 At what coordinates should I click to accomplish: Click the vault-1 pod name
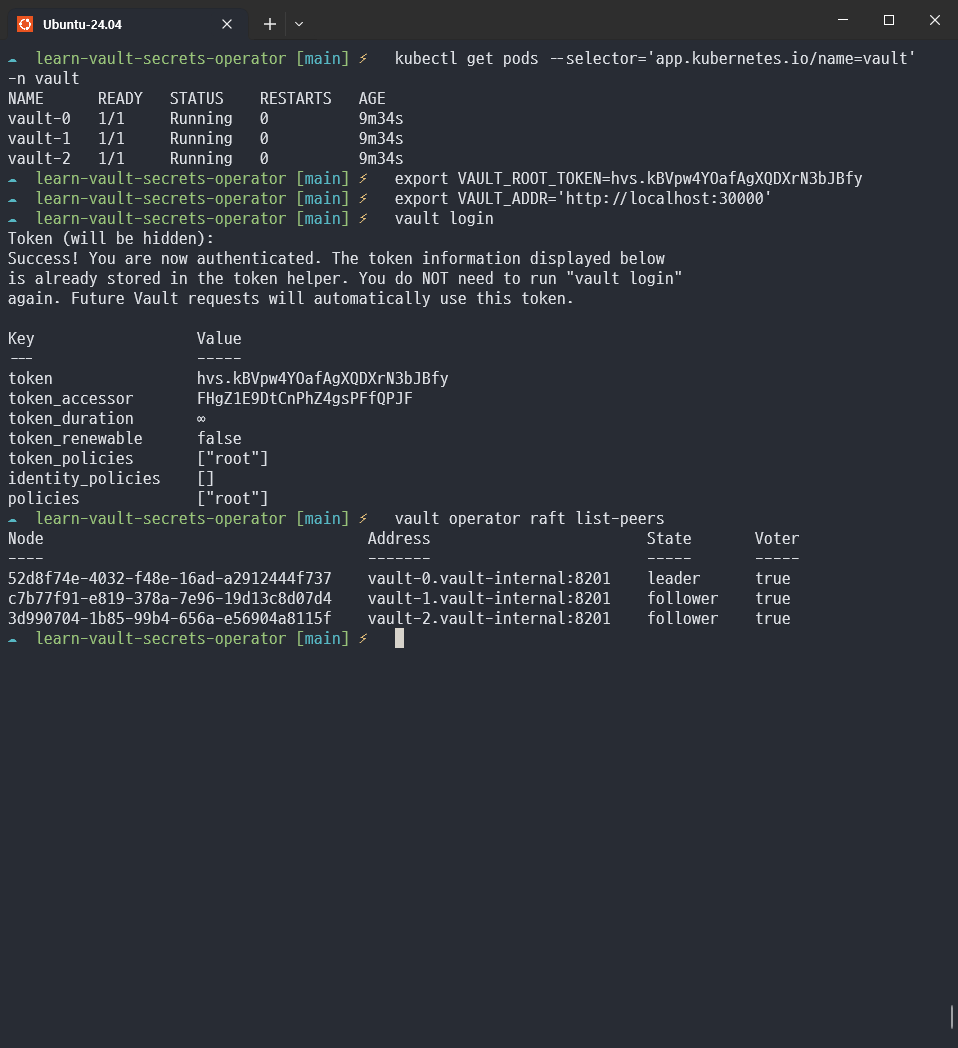coord(39,138)
